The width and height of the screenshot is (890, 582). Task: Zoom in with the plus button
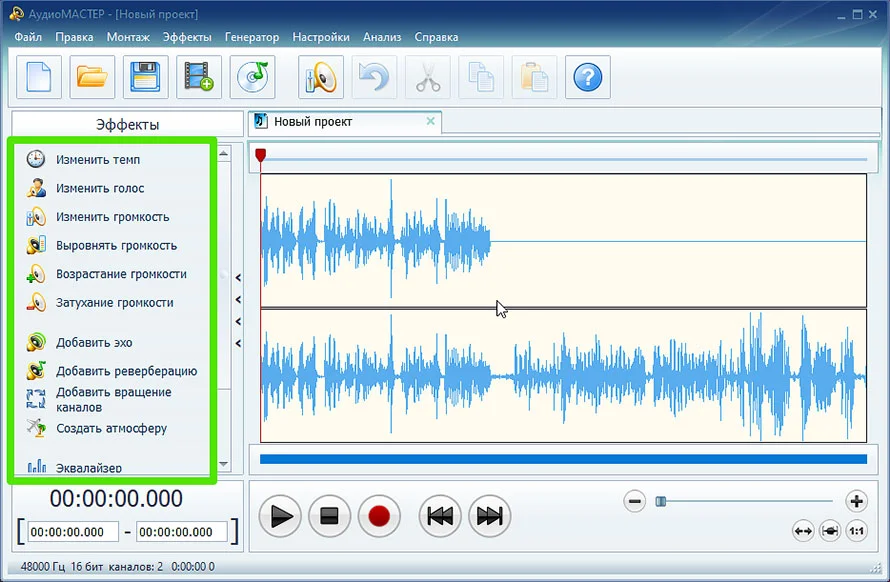(x=856, y=501)
